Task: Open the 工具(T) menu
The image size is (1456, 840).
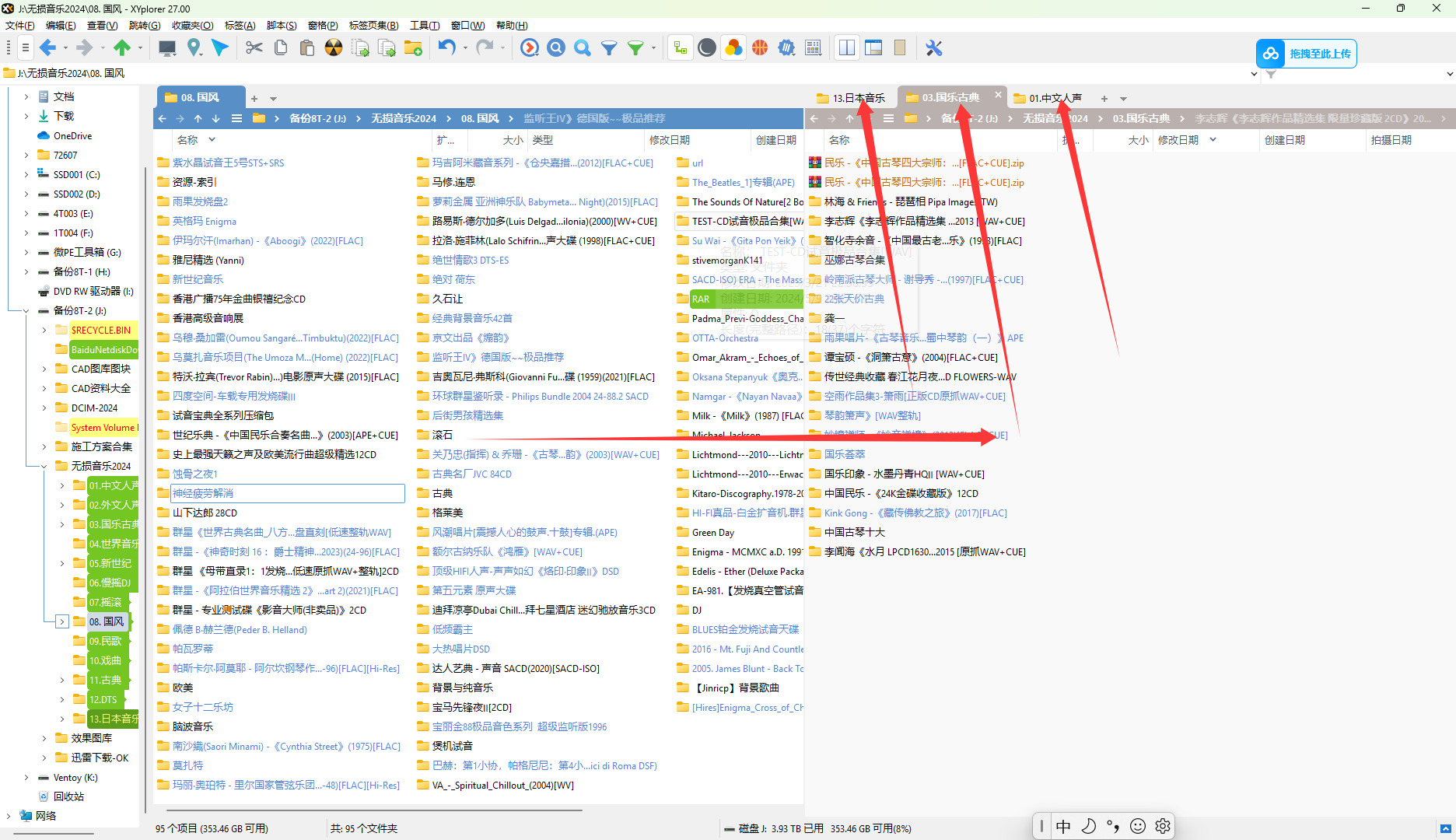Action: (x=425, y=26)
